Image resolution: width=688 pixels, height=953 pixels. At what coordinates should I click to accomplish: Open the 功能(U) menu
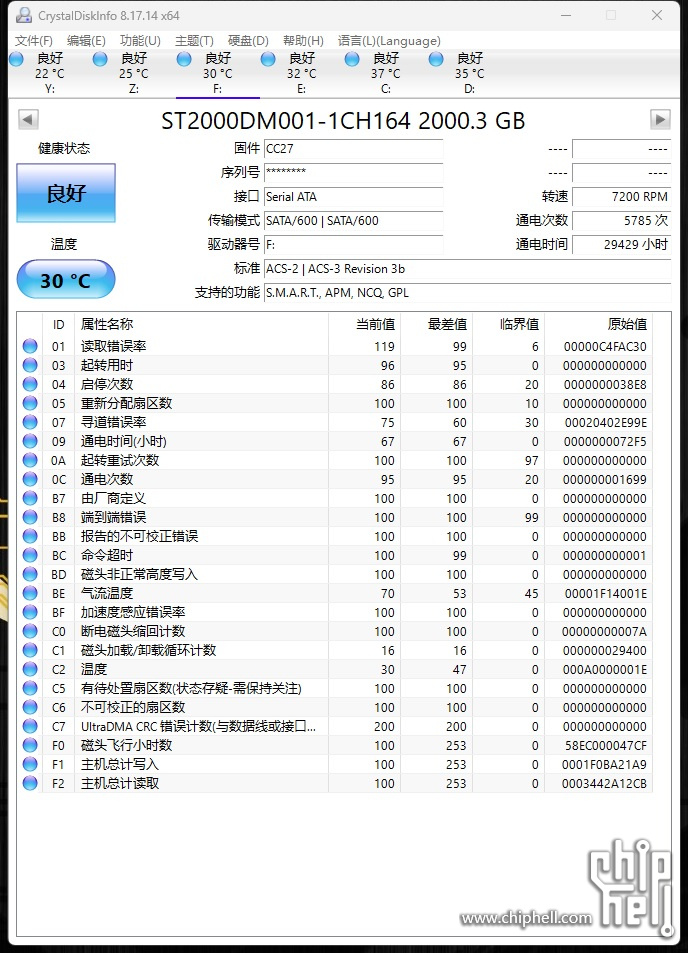[140, 41]
